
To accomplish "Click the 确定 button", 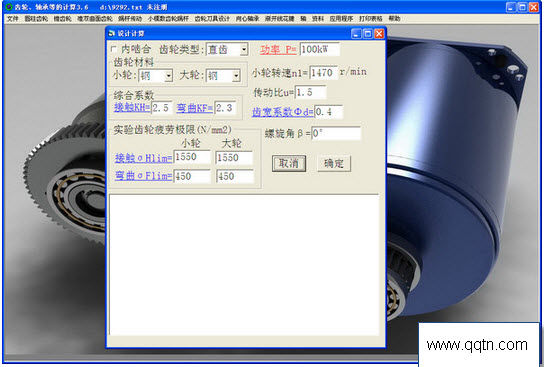I will tap(334, 163).
